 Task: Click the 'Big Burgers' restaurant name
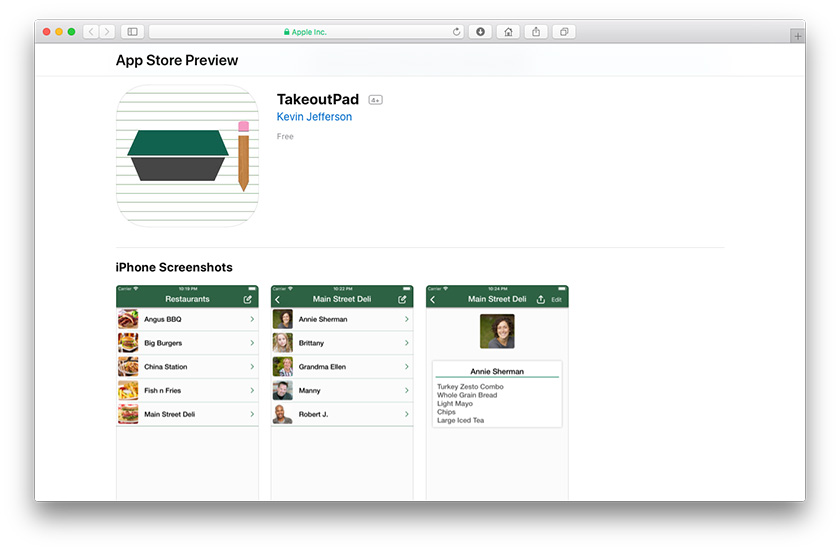point(163,343)
